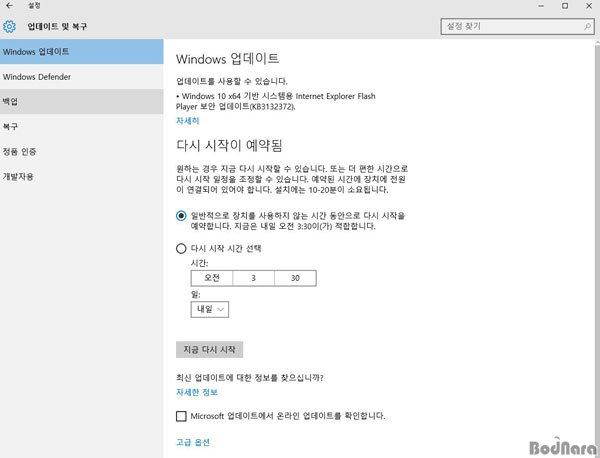Select automatic restart time radio button
Screen dimensions: 600x458
point(181,216)
